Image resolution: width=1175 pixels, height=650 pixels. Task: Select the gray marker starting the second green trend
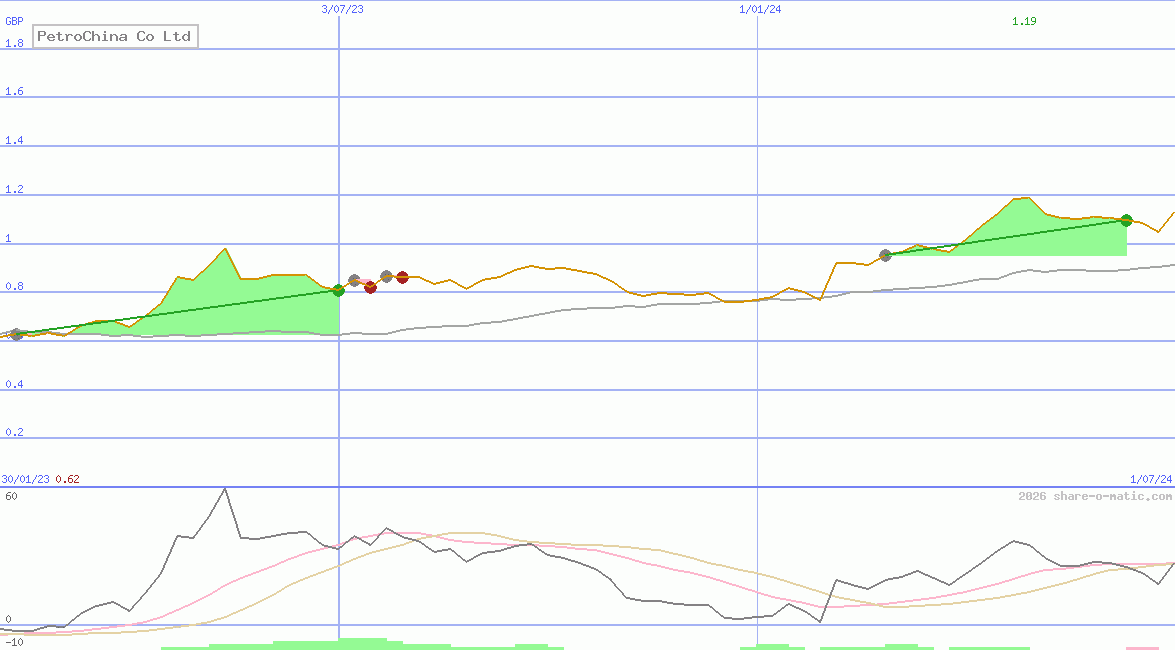tap(885, 255)
